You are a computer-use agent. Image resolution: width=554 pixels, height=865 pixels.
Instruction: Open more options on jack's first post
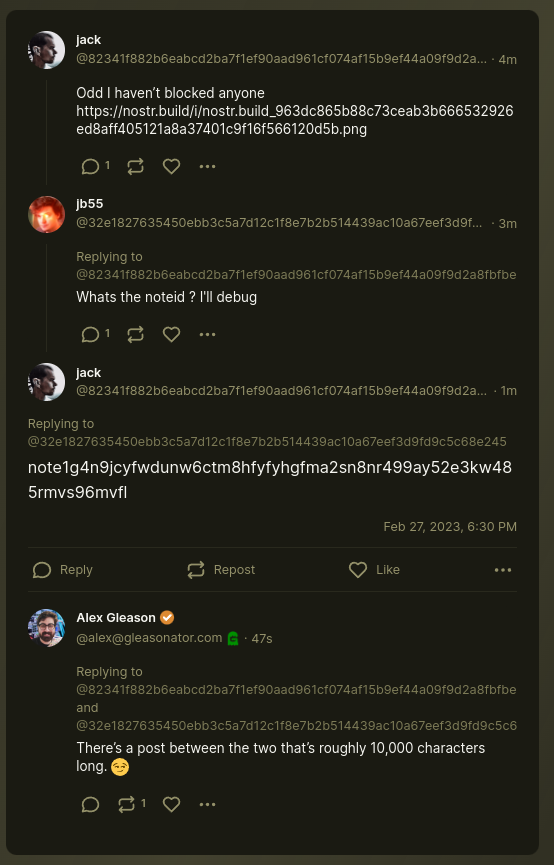point(207,167)
